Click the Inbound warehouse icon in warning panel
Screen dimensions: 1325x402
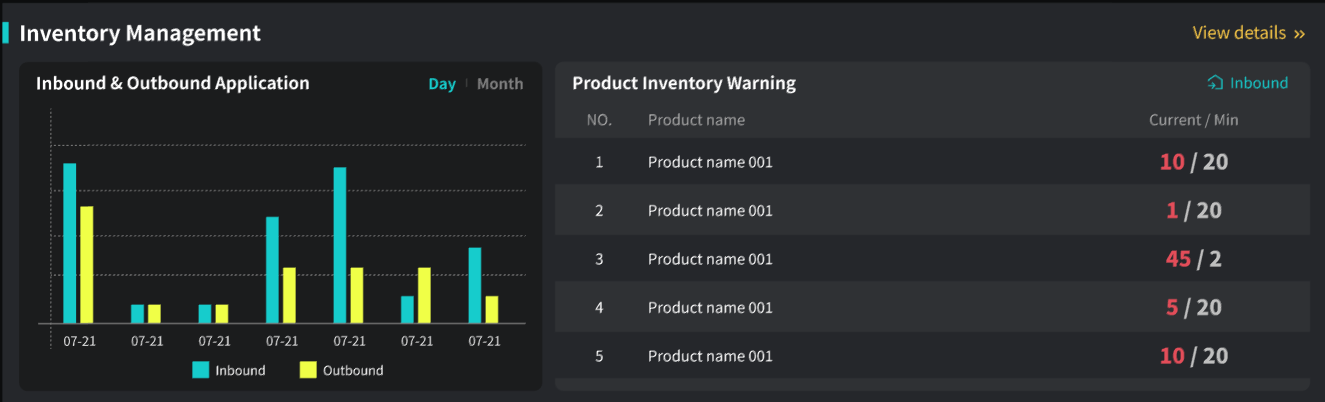click(x=1215, y=83)
